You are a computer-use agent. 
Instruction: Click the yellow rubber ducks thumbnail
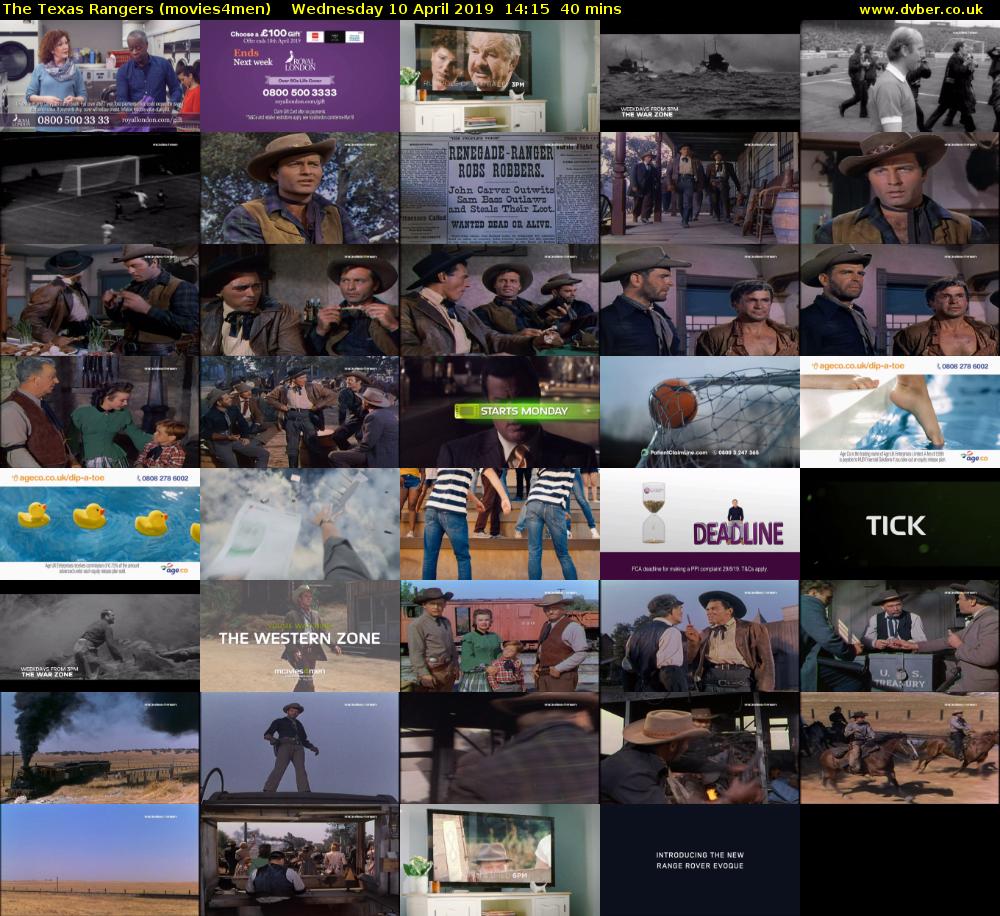point(100,524)
